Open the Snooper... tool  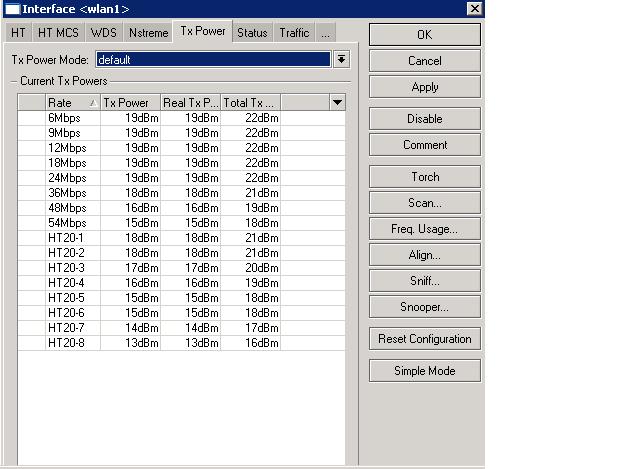pyautogui.click(x=424, y=307)
